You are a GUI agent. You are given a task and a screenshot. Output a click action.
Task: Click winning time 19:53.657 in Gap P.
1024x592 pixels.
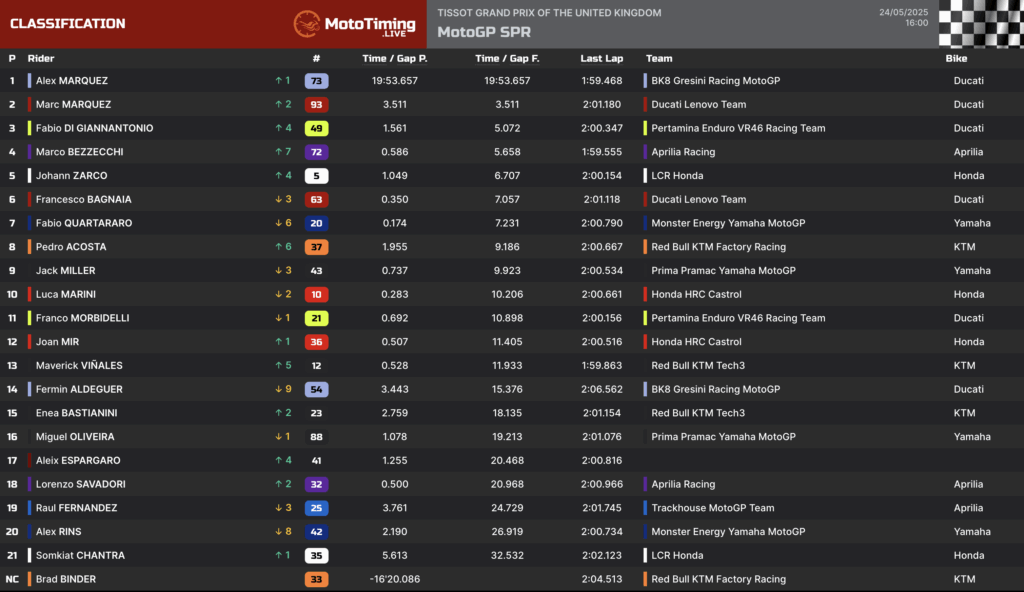394,80
